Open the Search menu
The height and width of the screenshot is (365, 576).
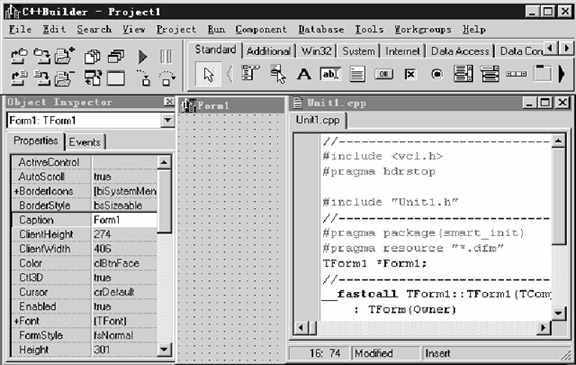[94, 29]
